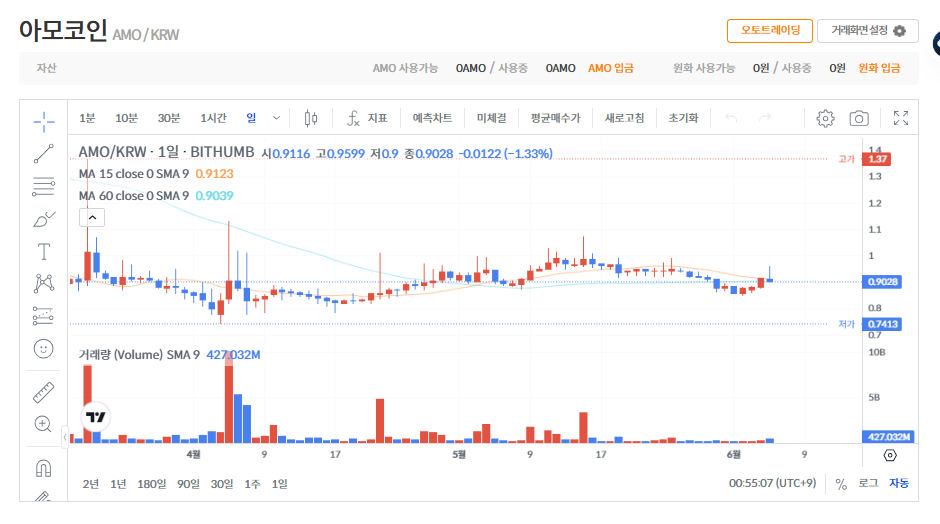The height and width of the screenshot is (524, 940).
Task: Open the Fibonacci horizontal lines tool
Action: tap(44, 186)
